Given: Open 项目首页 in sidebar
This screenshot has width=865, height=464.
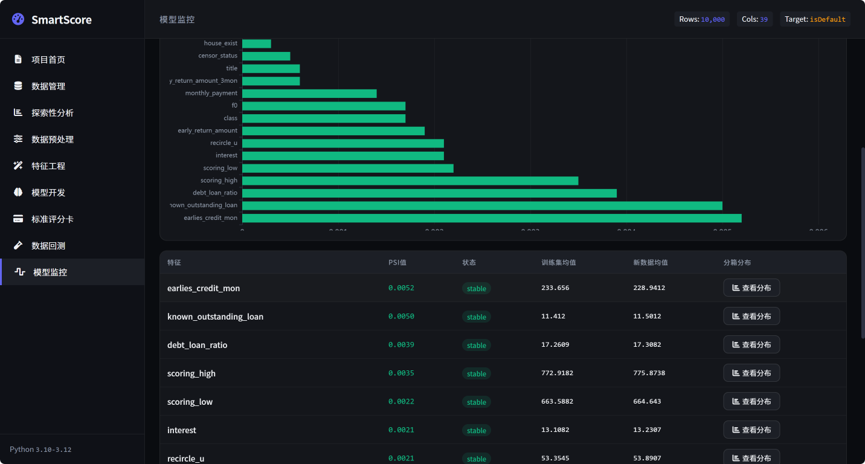Looking at the screenshot, I should (72, 60).
